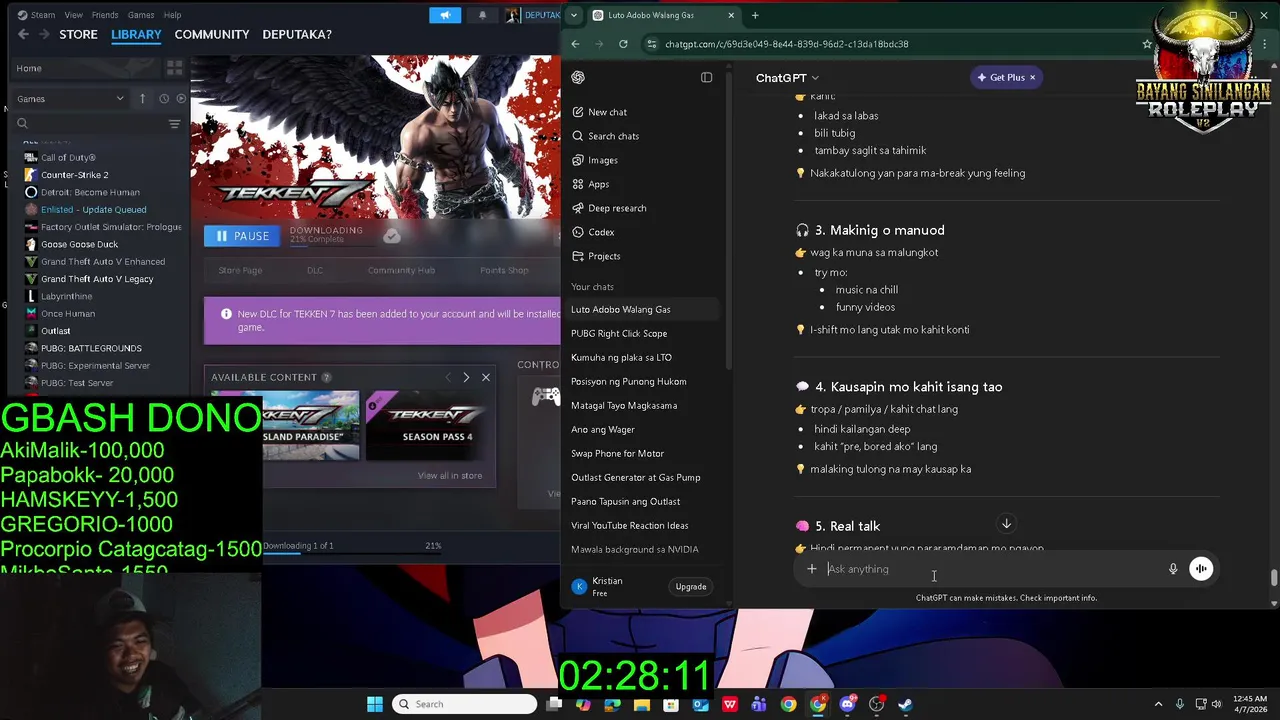Pause the Tekken 7 download
Viewport: 1280px width, 720px height.
(243, 236)
